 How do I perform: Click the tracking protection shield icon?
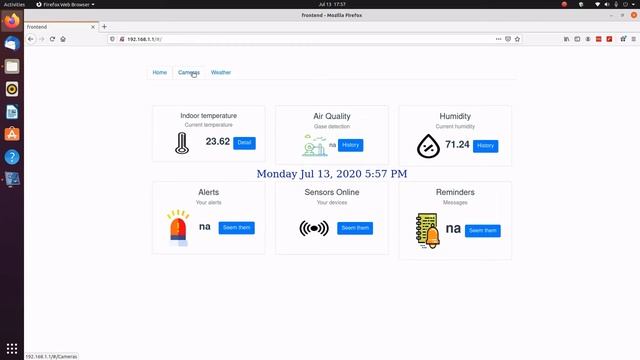click(x=112, y=39)
